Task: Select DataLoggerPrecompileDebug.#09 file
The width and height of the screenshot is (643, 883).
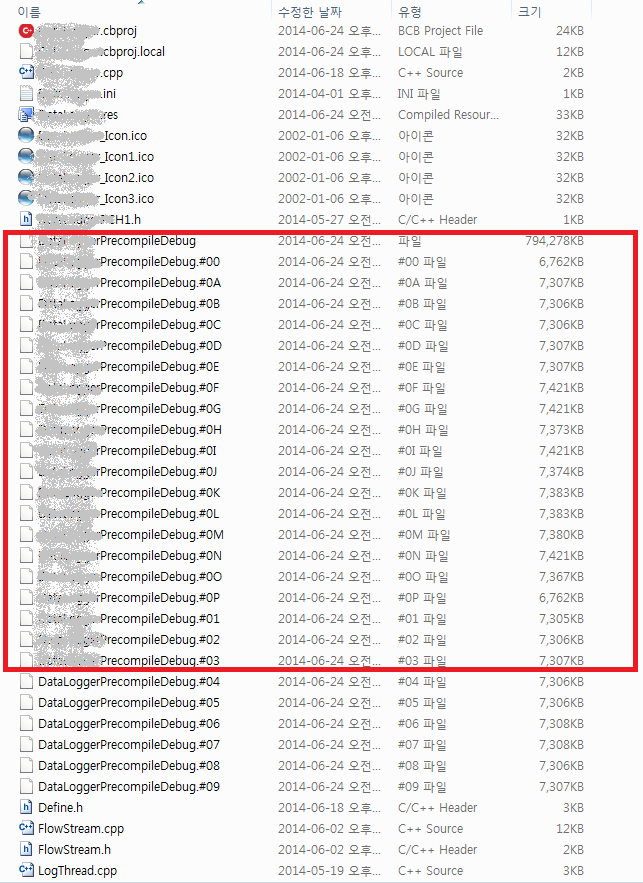Action: click(x=129, y=786)
